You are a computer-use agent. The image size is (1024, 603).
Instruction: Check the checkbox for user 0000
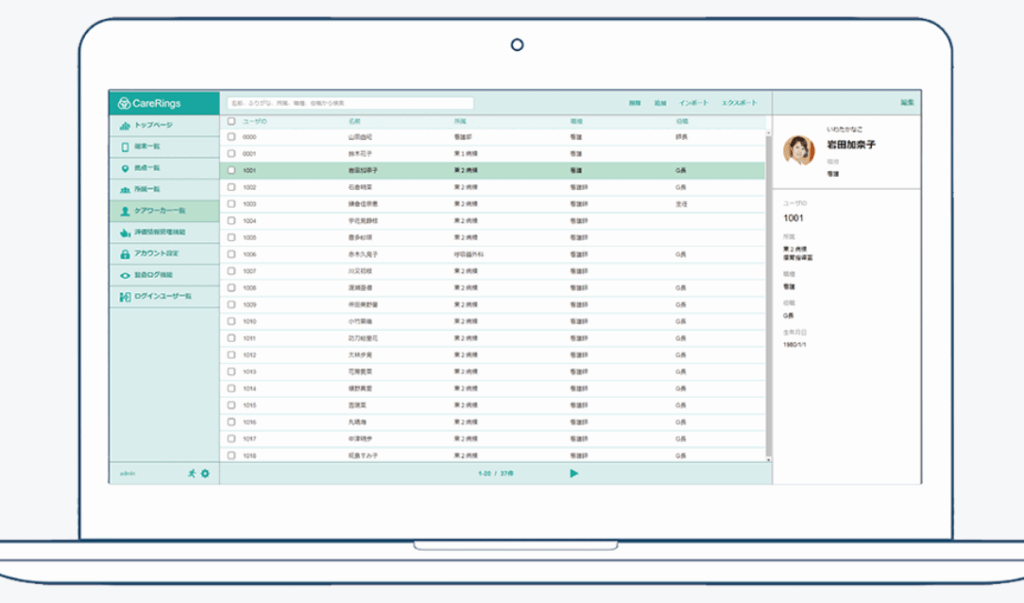(231, 137)
